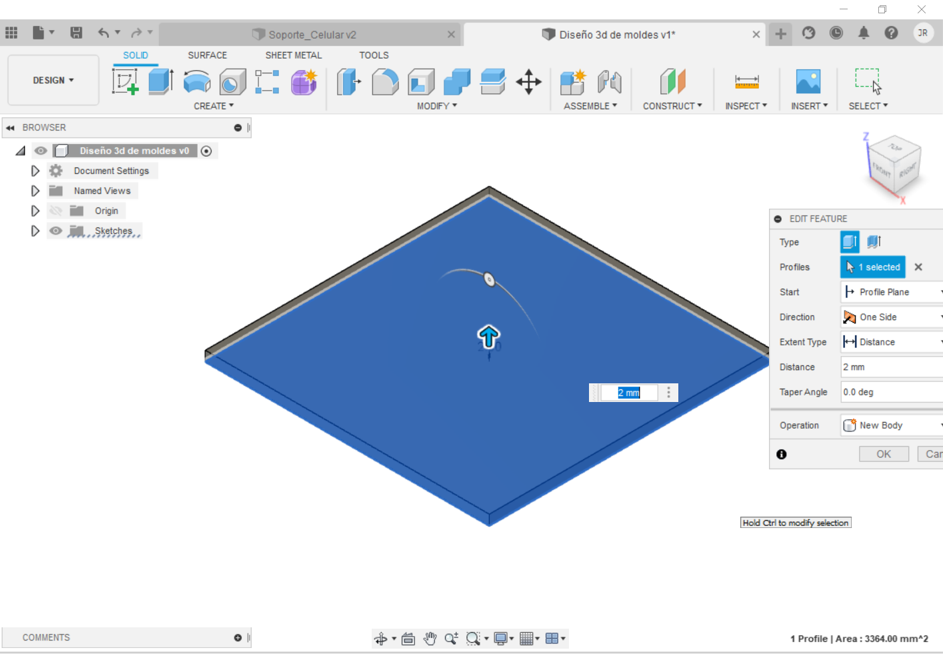Choose the Extrude type option
This screenshot has height=654, width=943.
(849, 242)
